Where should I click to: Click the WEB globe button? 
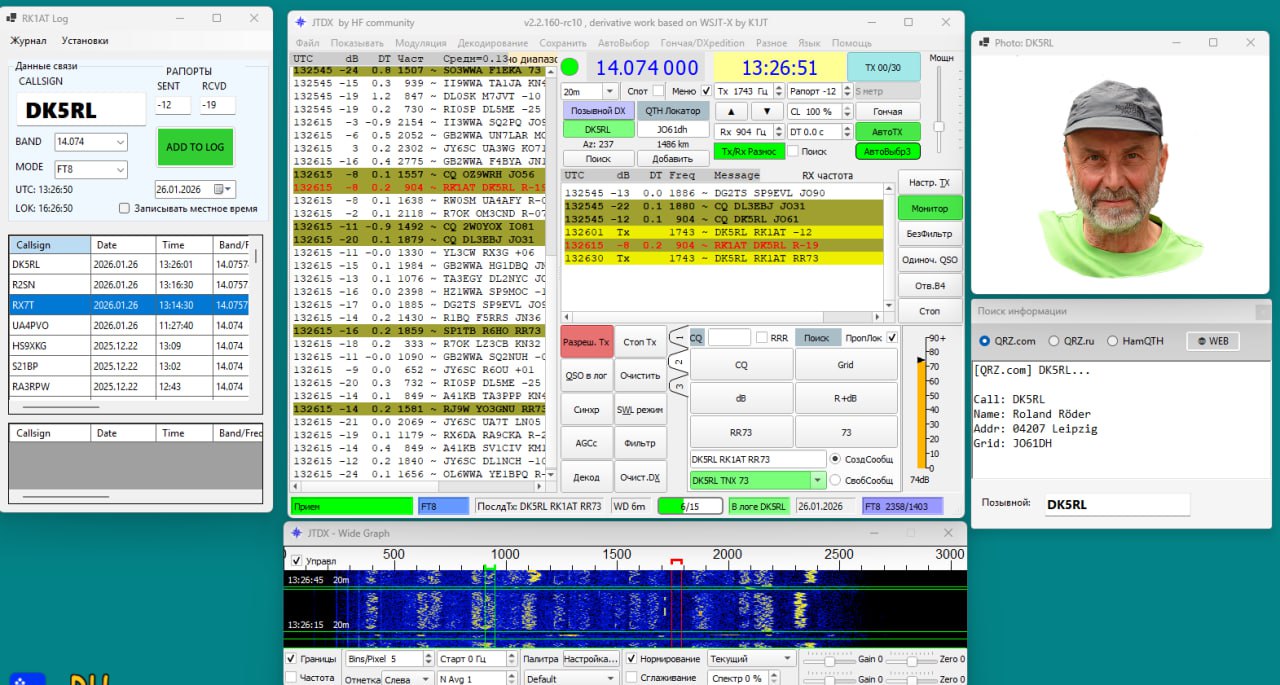point(1212,341)
